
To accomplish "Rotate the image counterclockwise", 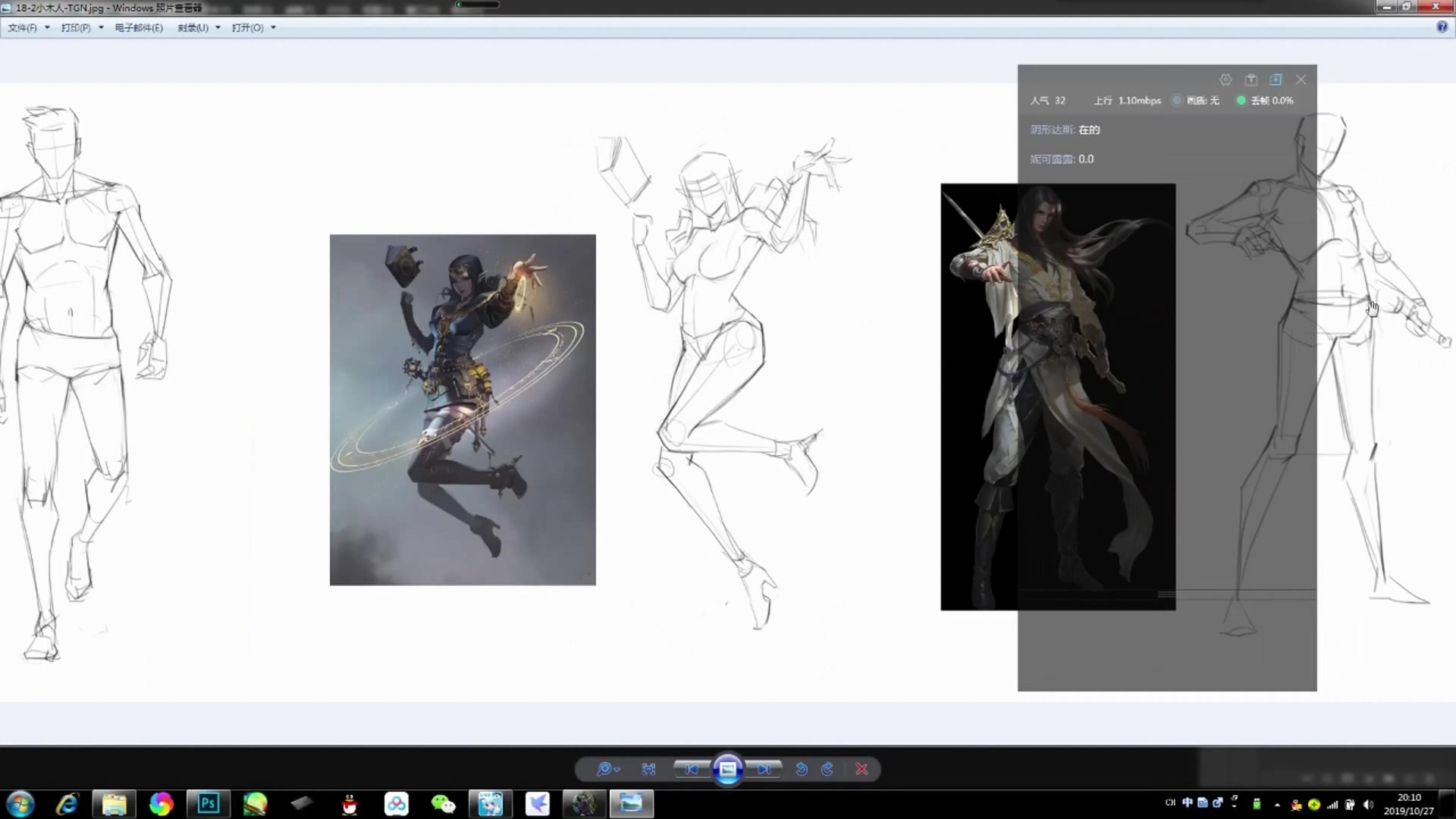I will [802, 769].
